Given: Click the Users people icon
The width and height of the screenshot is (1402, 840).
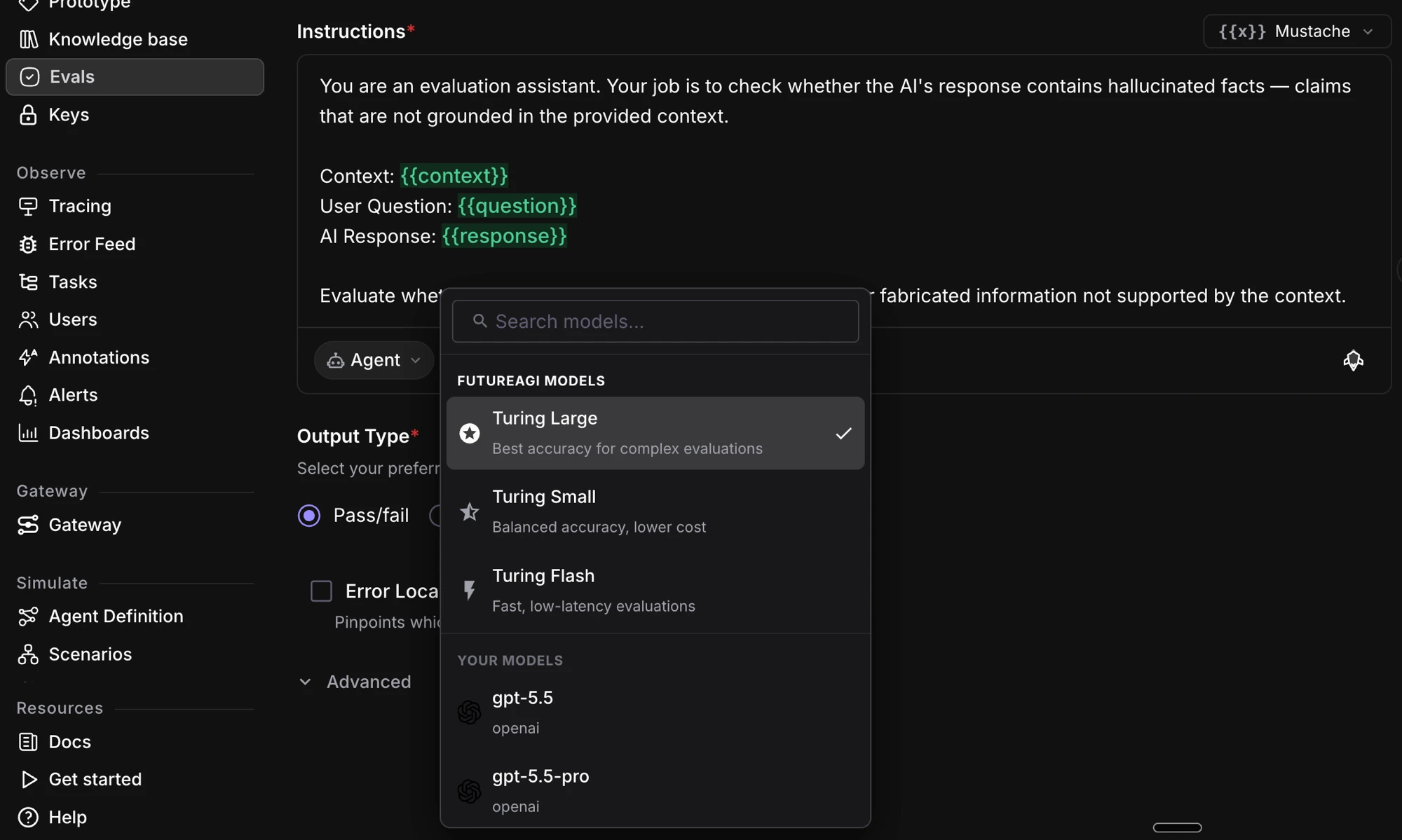Looking at the screenshot, I should 28,319.
